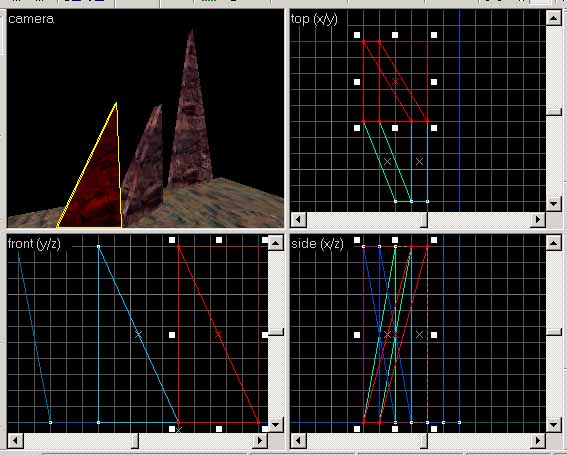Click down arrow of front view scrollbar
Viewport: 567px width, 455px height.
(276, 425)
